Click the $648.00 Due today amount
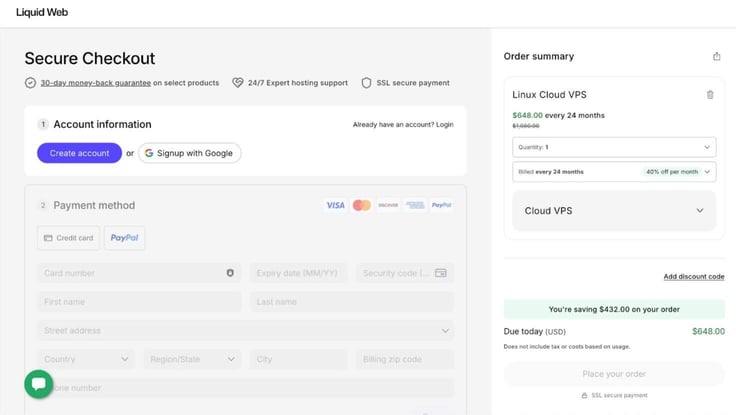 coord(708,331)
